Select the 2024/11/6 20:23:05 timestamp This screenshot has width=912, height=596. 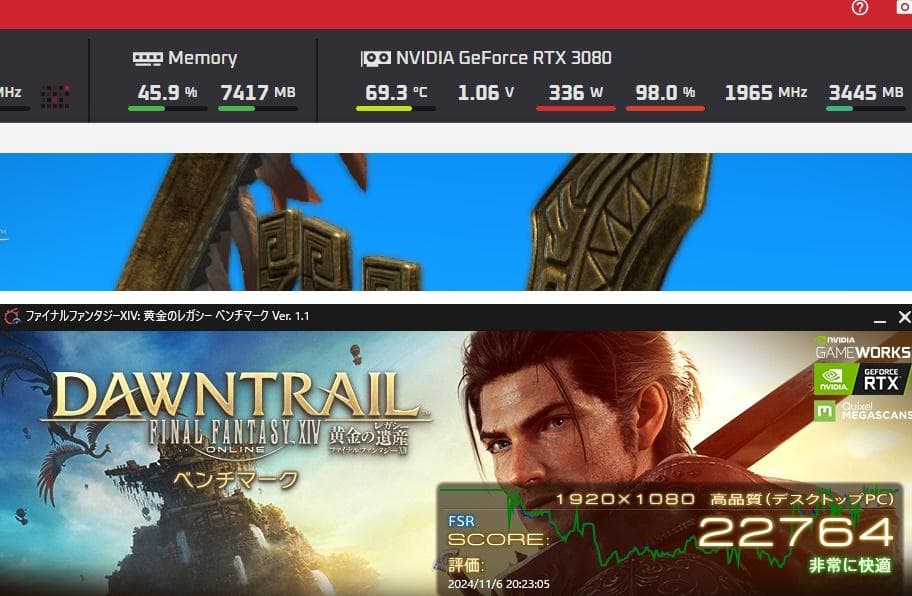(498, 584)
